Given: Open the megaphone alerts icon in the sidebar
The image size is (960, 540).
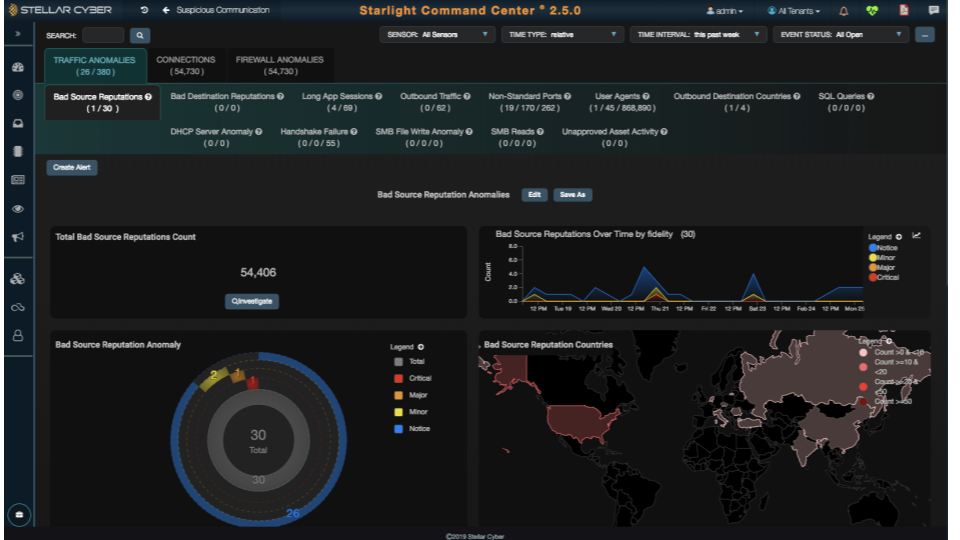Looking at the screenshot, I should pos(18,237).
